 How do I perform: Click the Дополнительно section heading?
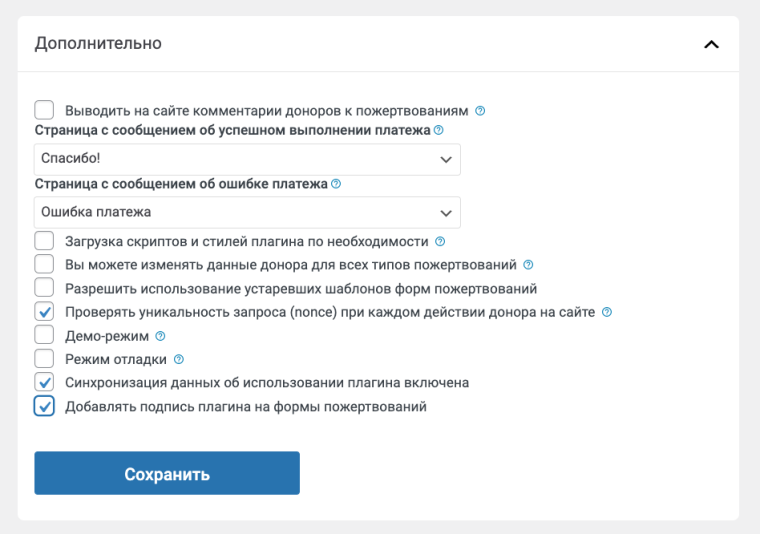click(x=98, y=44)
